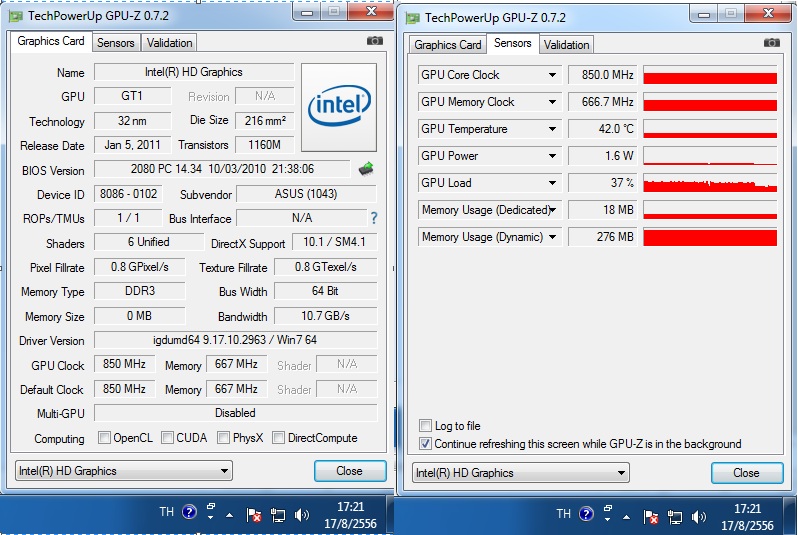The height and width of the screenshot is (535, 798).
Task: Click the 276 MB dynamic memory value
Action: click(x=602, y=237)
